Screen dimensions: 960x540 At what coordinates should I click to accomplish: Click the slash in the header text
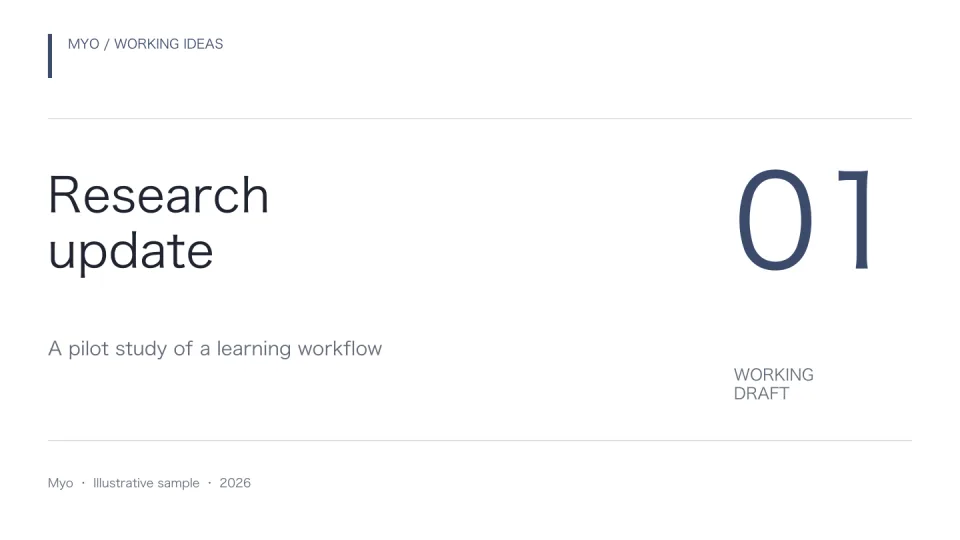pos(107,45)
